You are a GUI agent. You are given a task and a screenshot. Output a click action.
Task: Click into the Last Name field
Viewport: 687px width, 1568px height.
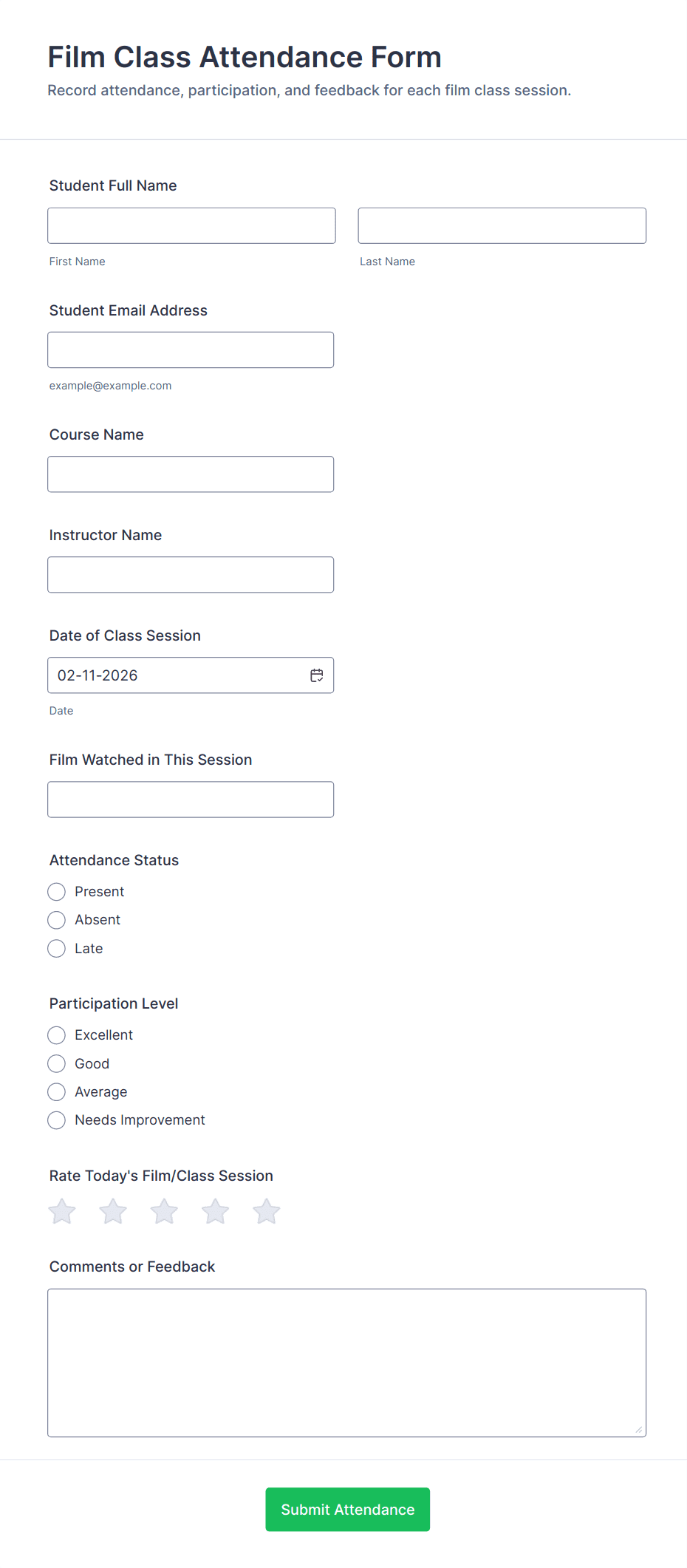[502, 225]
